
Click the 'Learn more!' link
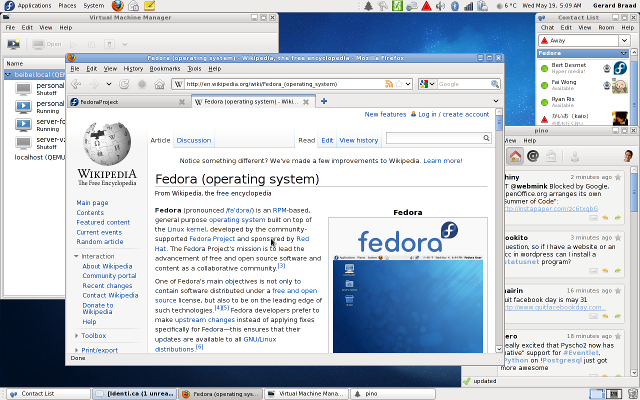(x=443, y=160)
